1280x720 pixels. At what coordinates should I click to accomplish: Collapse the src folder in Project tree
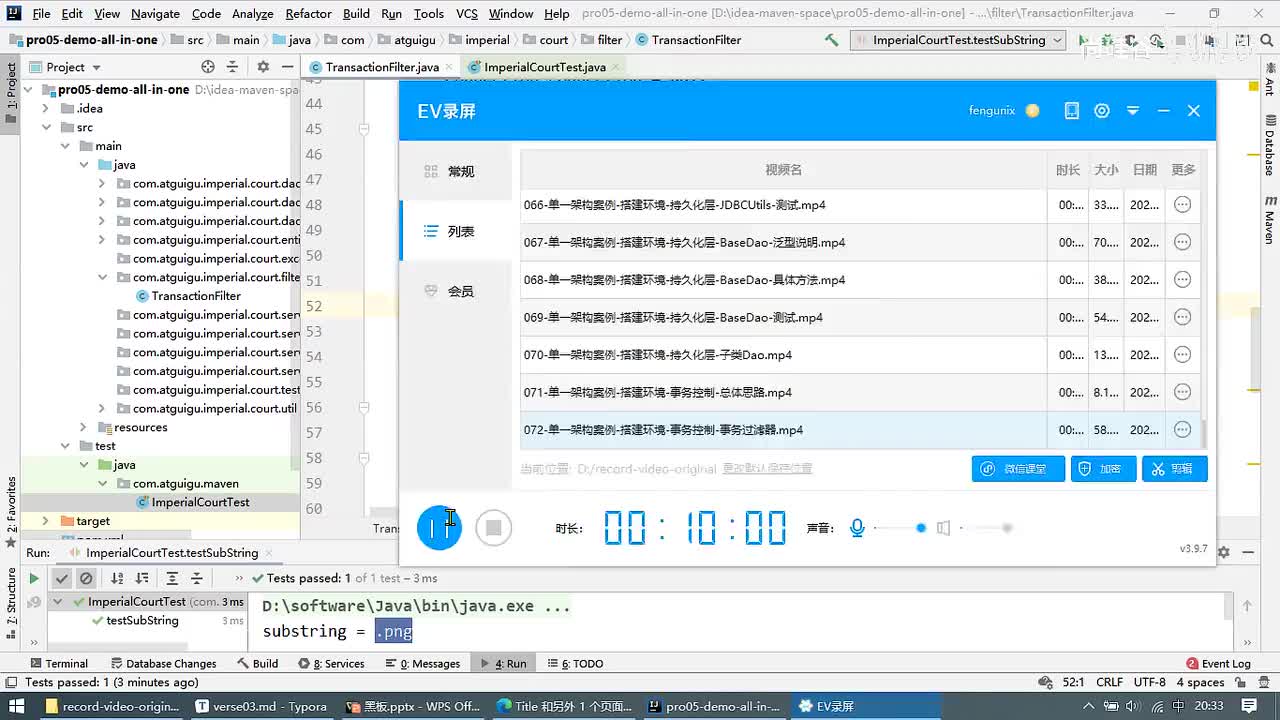tap(46, 127)
